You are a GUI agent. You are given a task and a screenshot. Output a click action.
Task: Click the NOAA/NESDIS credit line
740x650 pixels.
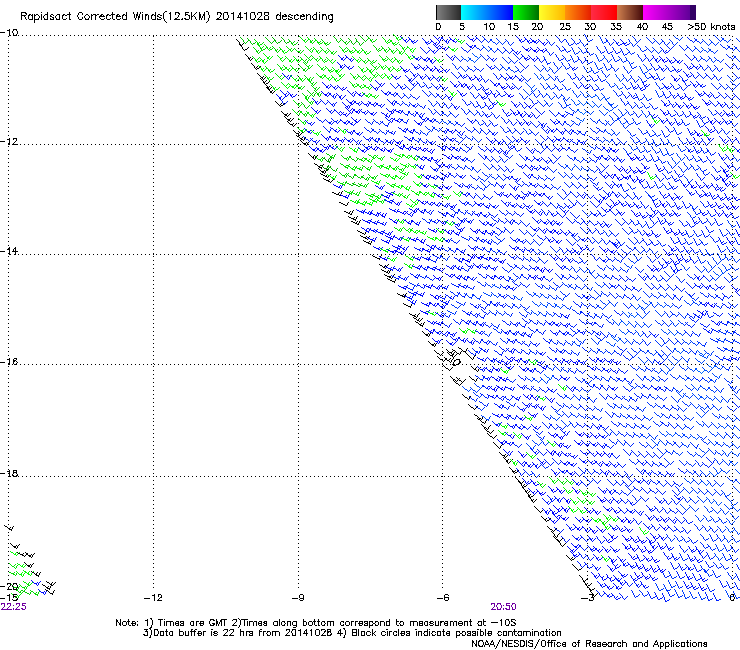coord(589,644)
